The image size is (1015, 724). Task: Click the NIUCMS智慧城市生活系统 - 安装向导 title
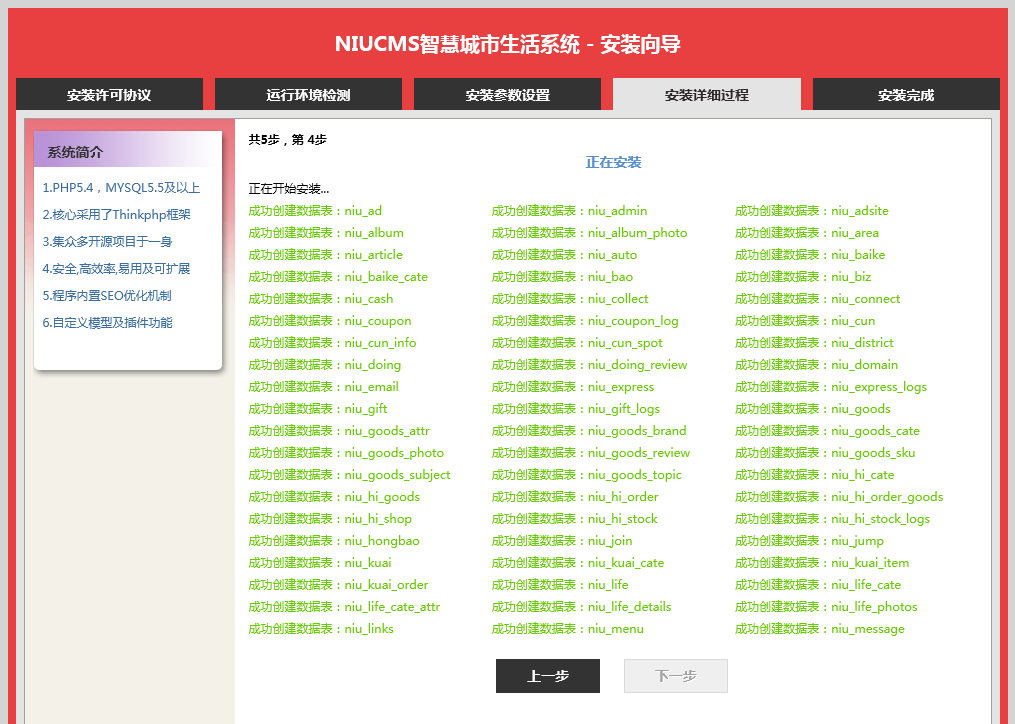508,44
